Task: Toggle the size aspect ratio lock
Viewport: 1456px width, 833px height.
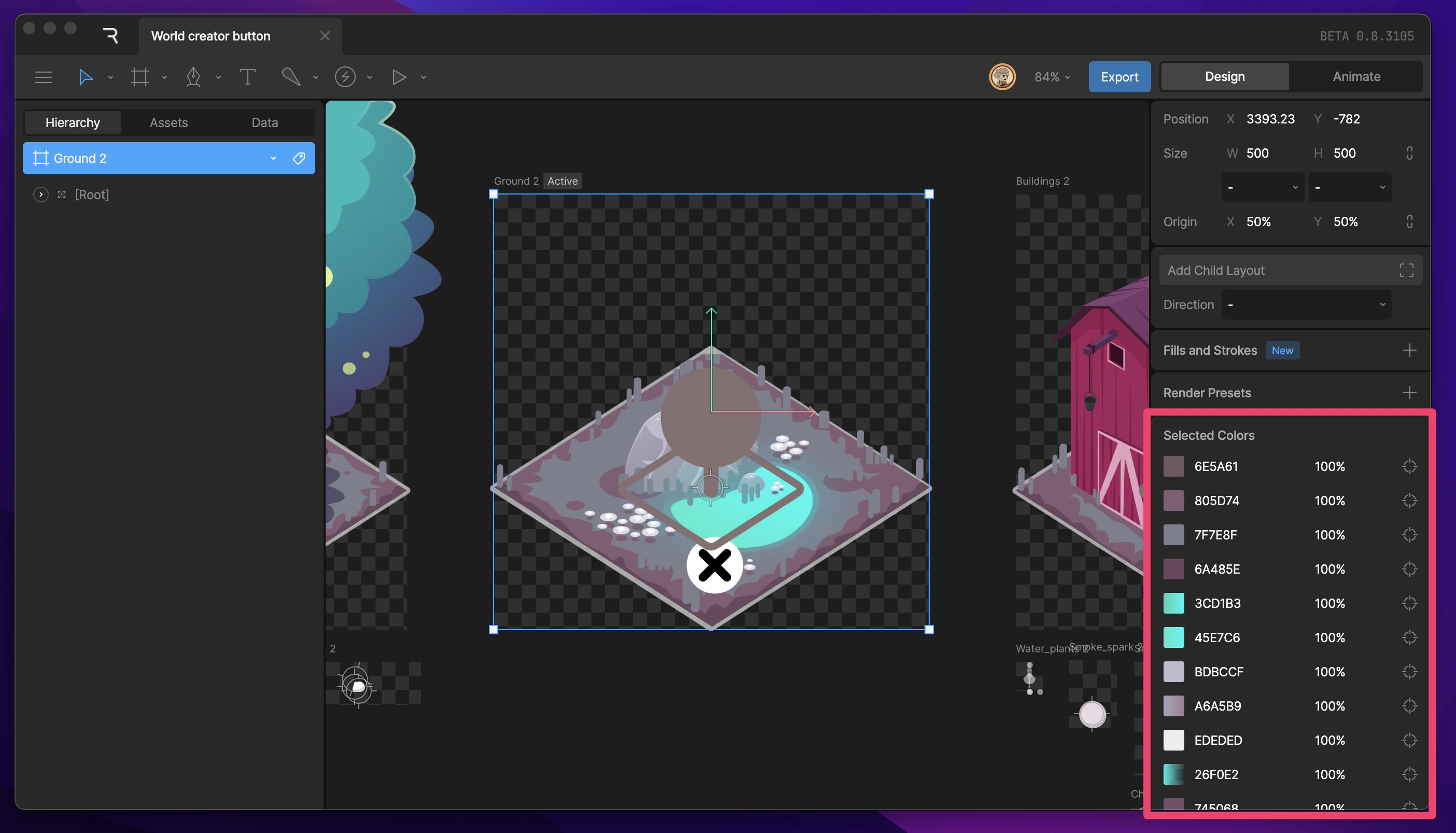Action: (x=1409, y=154)
